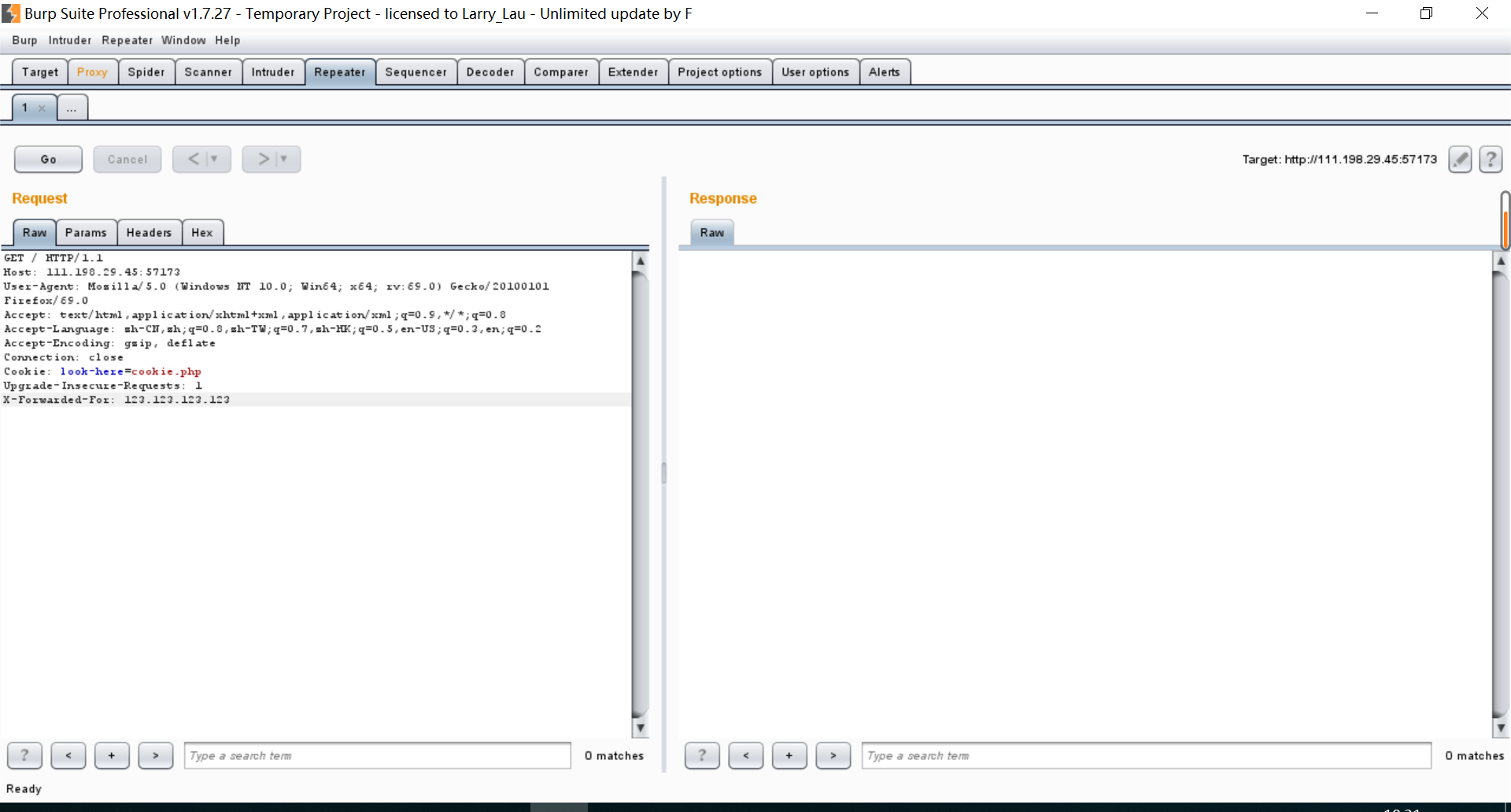Open forward history dropdown arrow
Image resolution: width=1511 pixels, height=812 pixels.
(284, 159)
